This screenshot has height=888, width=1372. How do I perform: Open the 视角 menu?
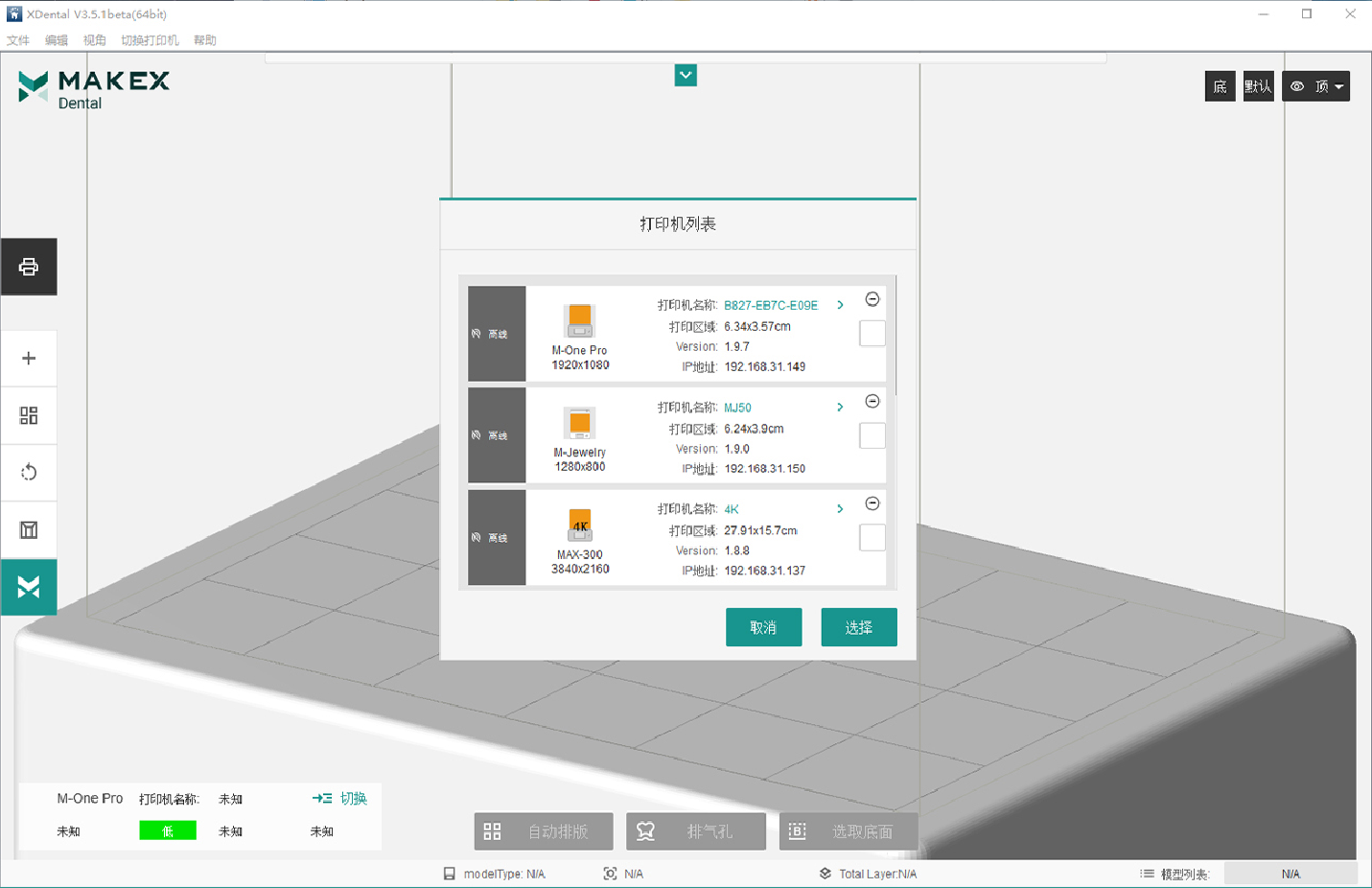coord(94,40)
